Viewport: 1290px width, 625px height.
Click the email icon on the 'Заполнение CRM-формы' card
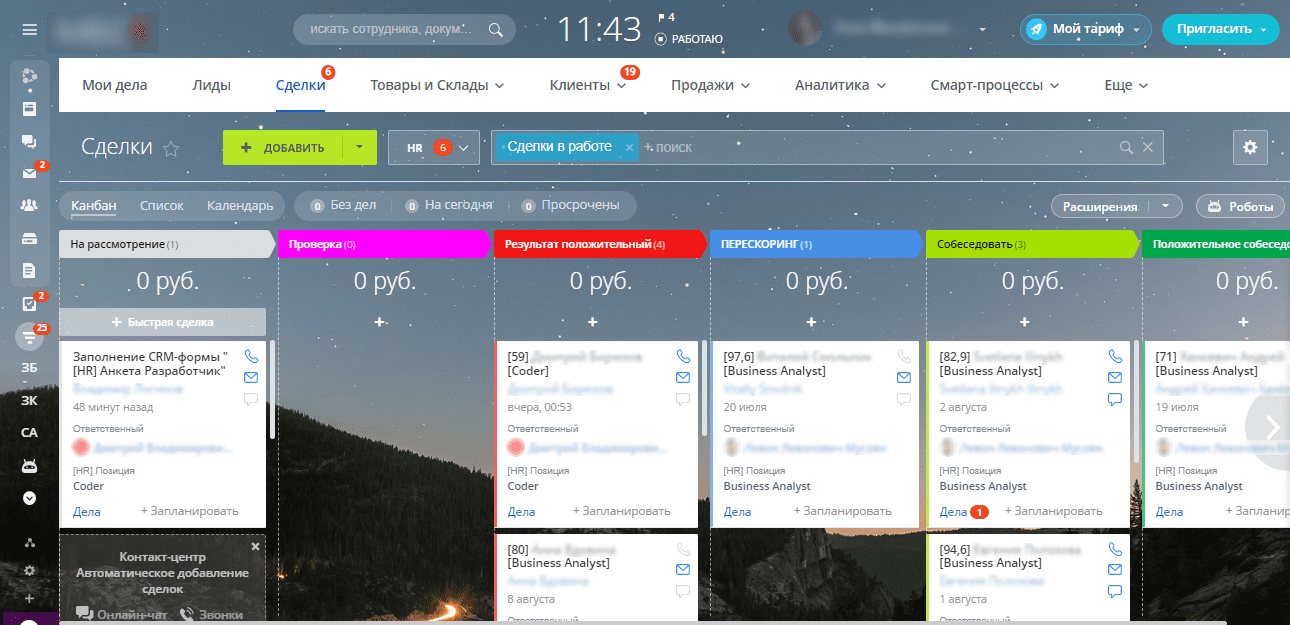coord(251,377)
